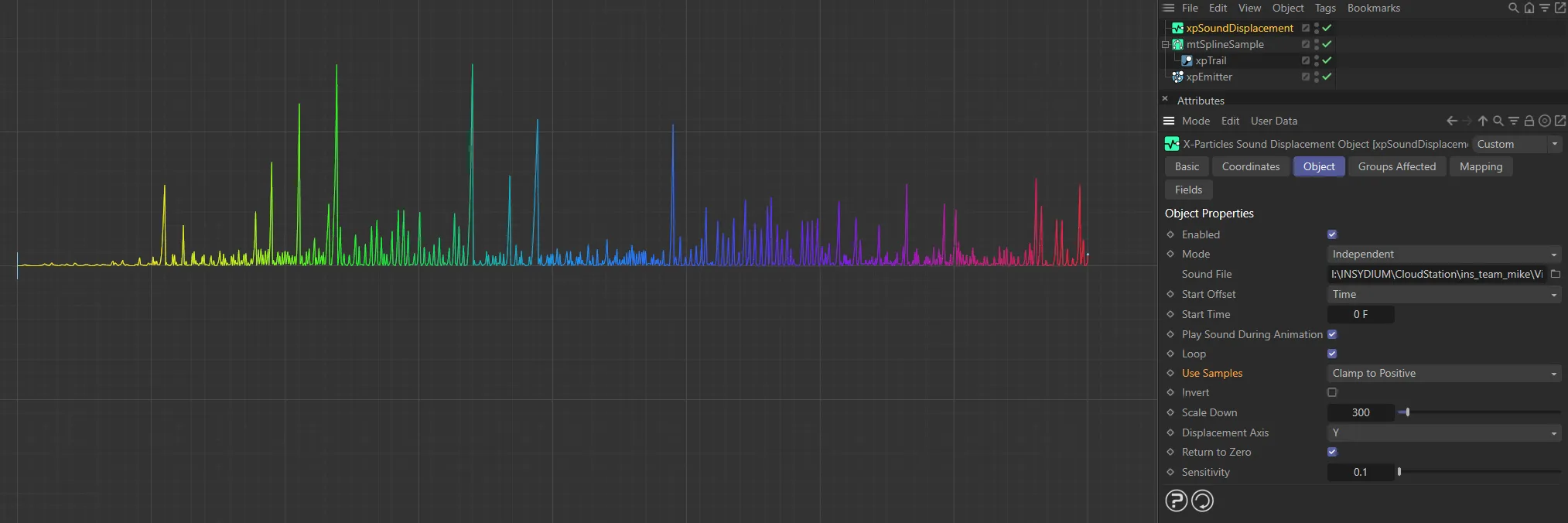Toggle the Enabled checkbox

pos(1332,234)
